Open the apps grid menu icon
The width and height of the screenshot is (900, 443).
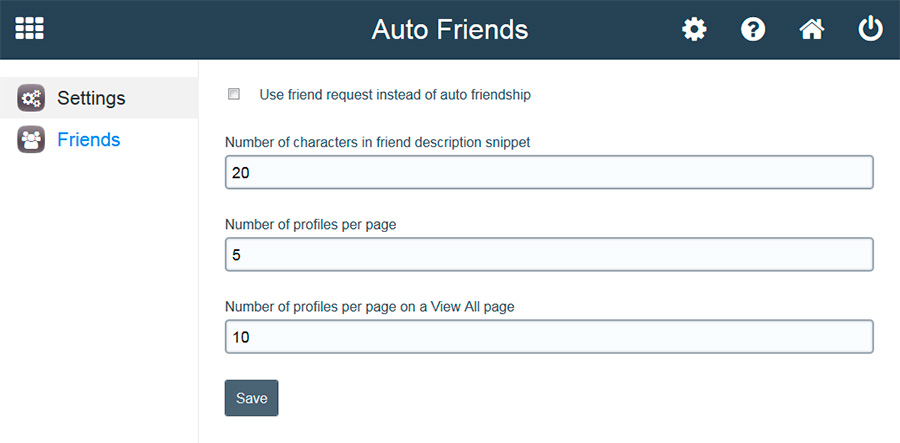coord(29,29)
